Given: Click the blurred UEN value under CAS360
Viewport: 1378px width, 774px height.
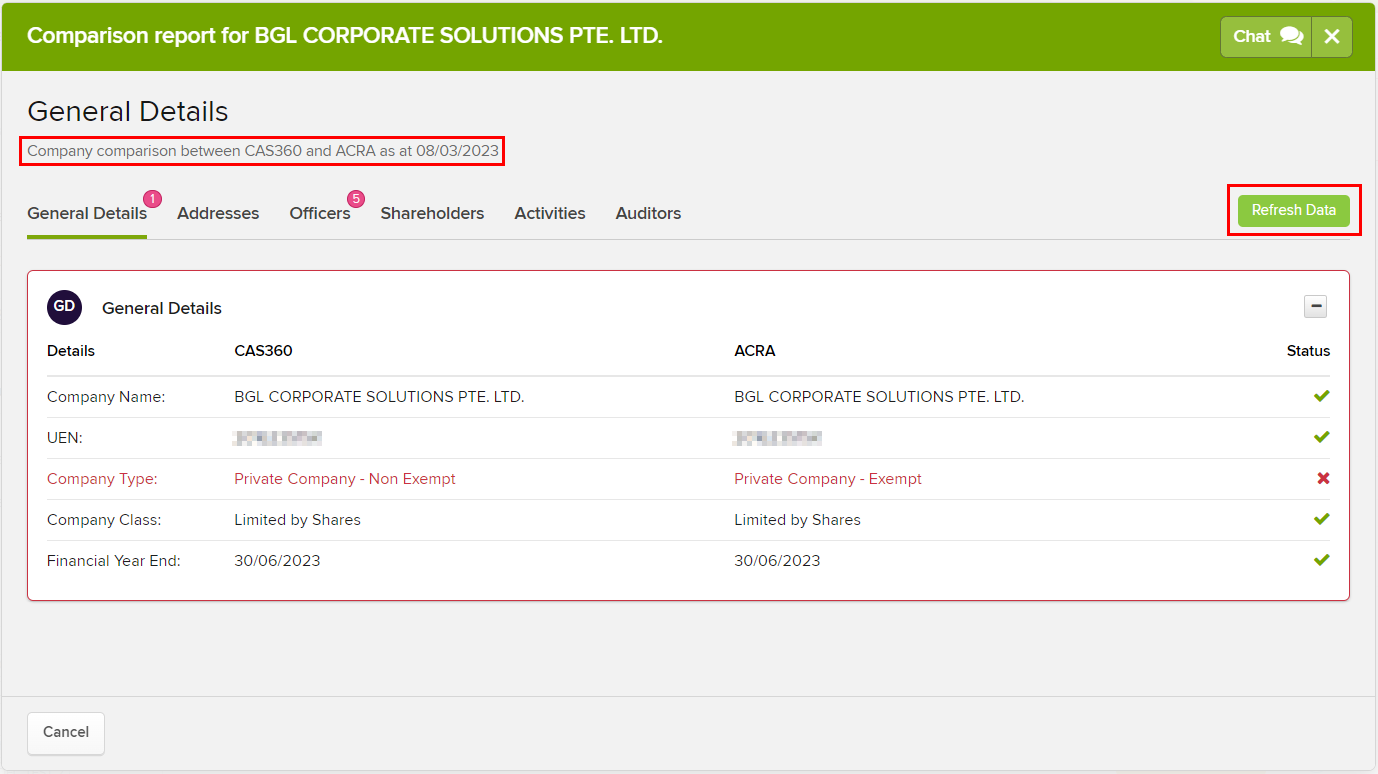Looking at the screenshot, I should [277, 438].
